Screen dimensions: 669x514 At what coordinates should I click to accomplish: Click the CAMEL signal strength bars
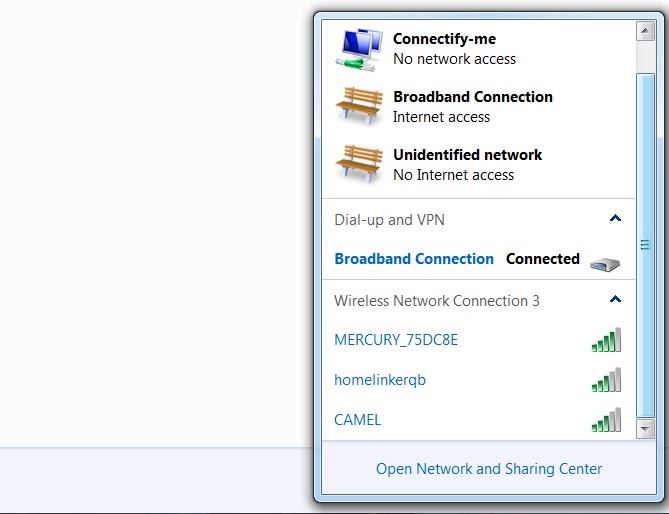(605, 420)
